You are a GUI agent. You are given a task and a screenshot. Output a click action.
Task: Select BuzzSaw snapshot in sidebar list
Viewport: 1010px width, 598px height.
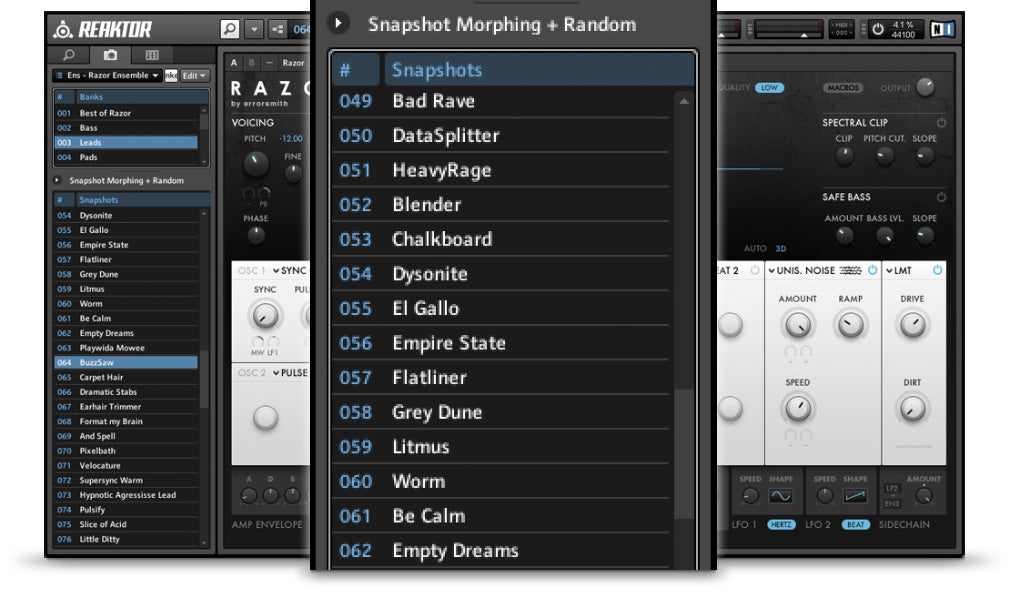pyautogui.click(x=126, y=362)
